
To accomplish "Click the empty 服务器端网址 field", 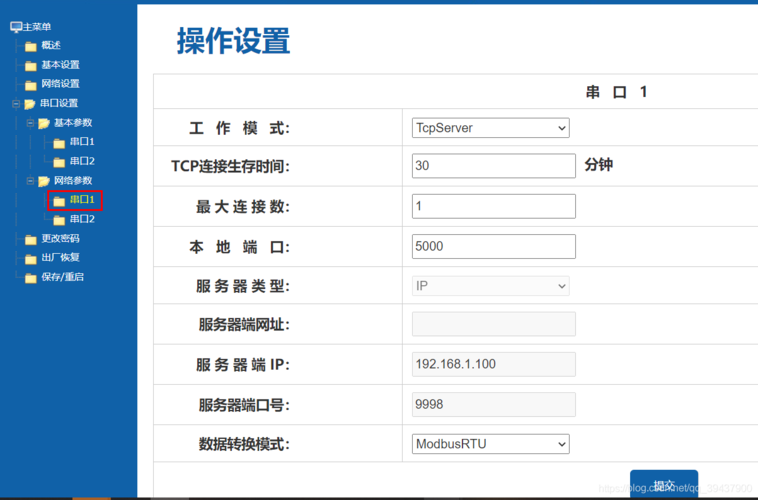I will (x=494, y=324).
